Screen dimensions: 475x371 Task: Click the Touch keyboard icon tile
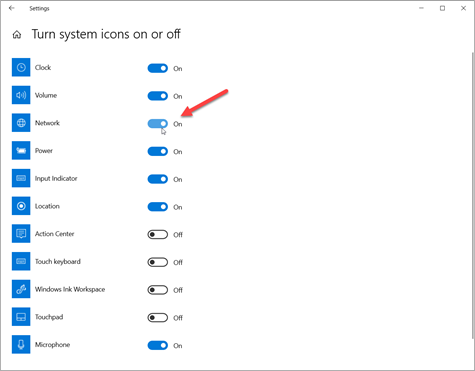coord(21,261)
